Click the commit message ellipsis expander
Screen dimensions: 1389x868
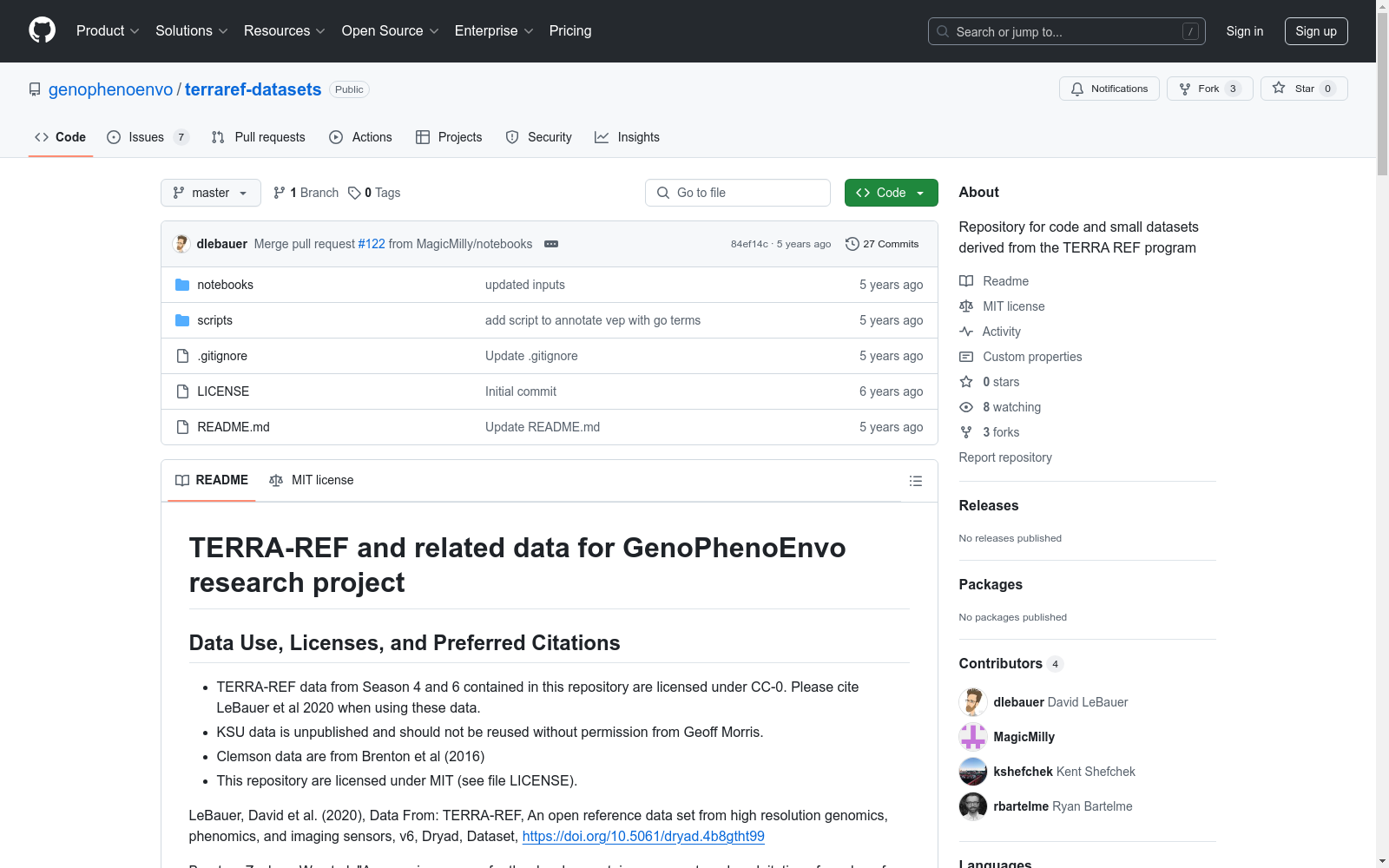(x=551, y=244)
